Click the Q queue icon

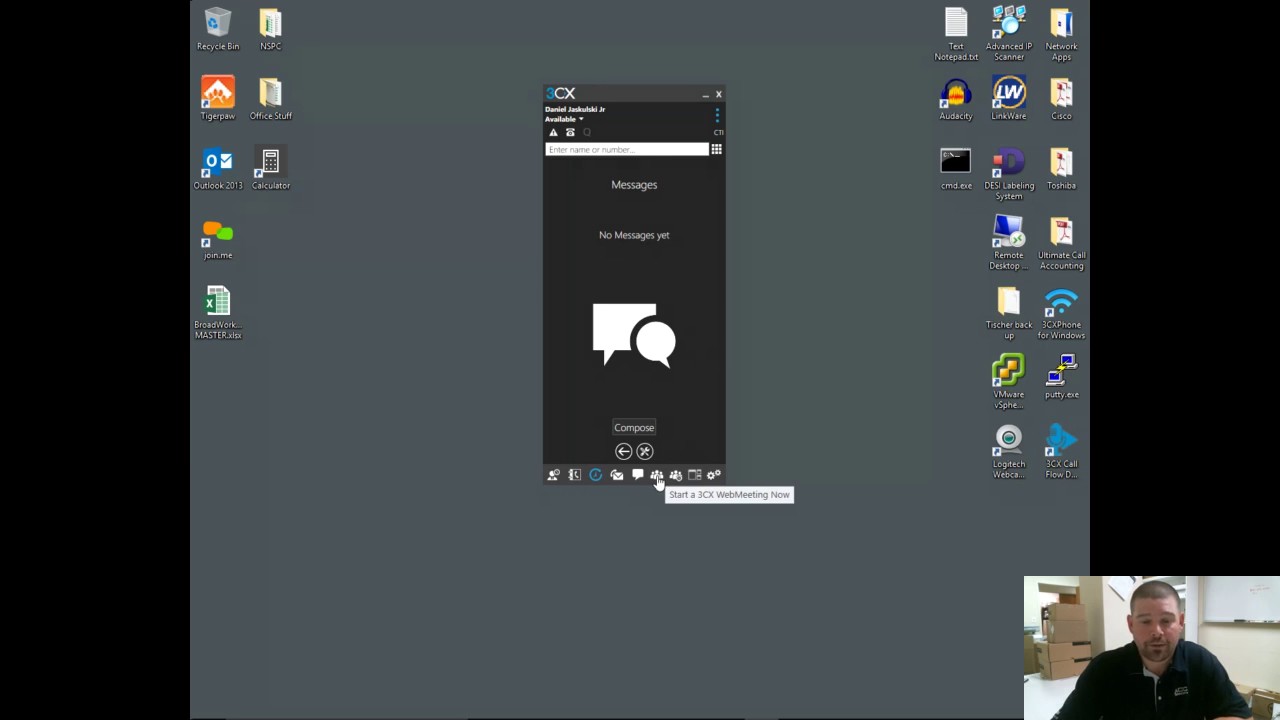[x=587, y=133]
